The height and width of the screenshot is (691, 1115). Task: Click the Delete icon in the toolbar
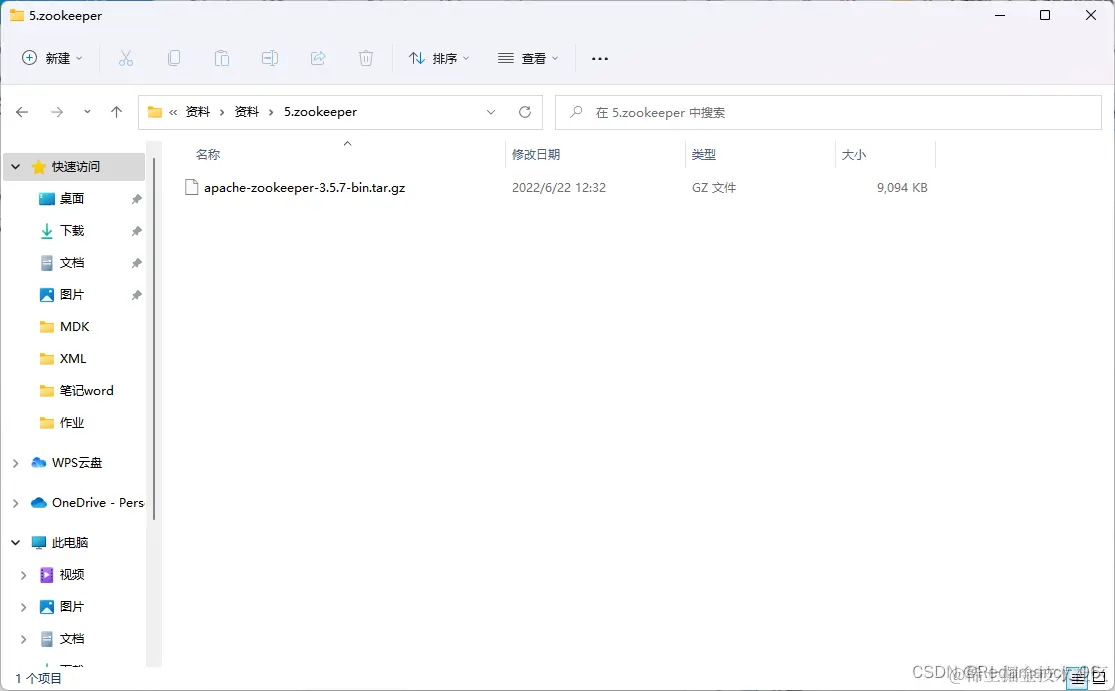pos(366,58)
